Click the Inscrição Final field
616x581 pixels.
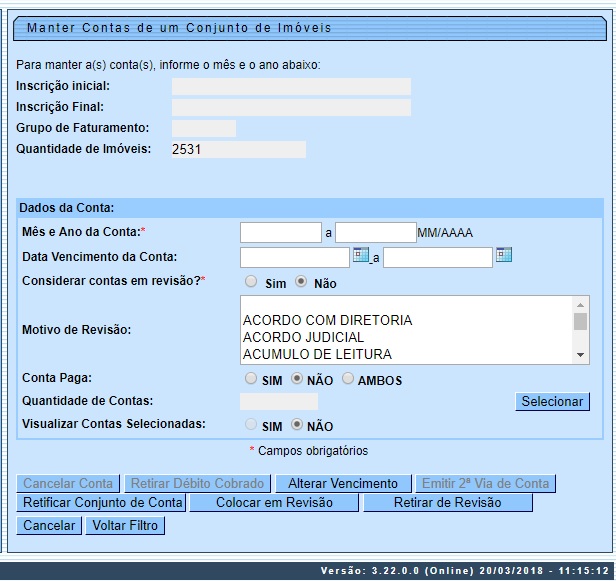click(291, 107)
